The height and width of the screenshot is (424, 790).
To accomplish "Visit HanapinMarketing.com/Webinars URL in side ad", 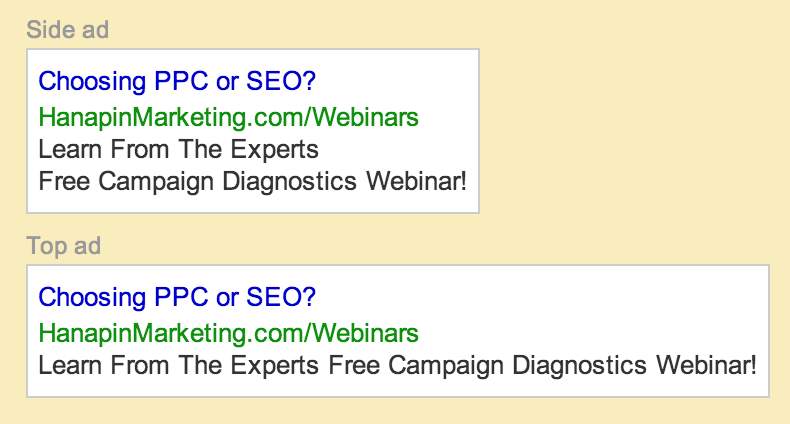I will [x=228, y=117].
